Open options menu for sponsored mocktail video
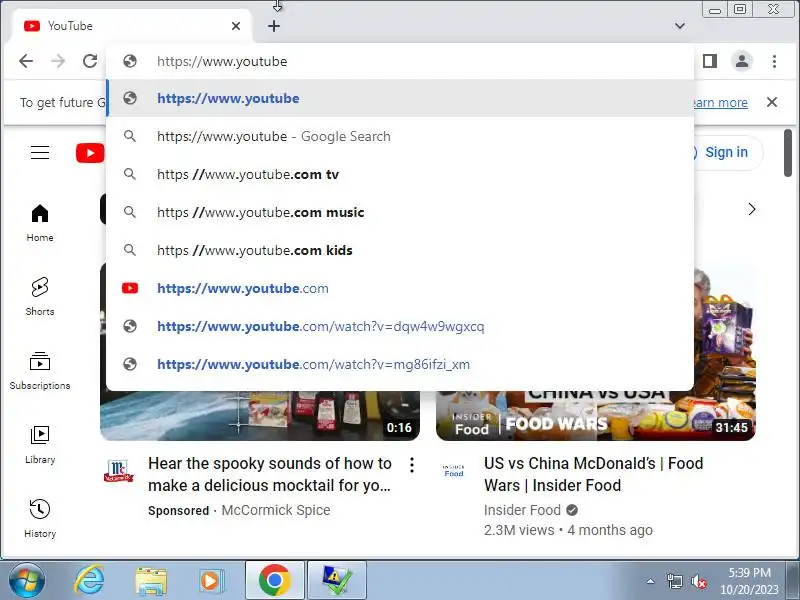 pos(412,465)
